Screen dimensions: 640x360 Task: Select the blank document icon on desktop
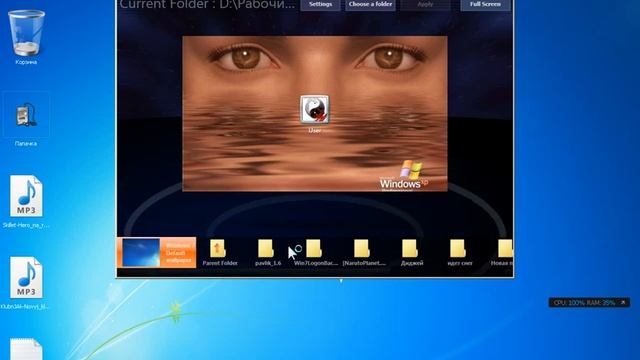(x=26, y=349)
